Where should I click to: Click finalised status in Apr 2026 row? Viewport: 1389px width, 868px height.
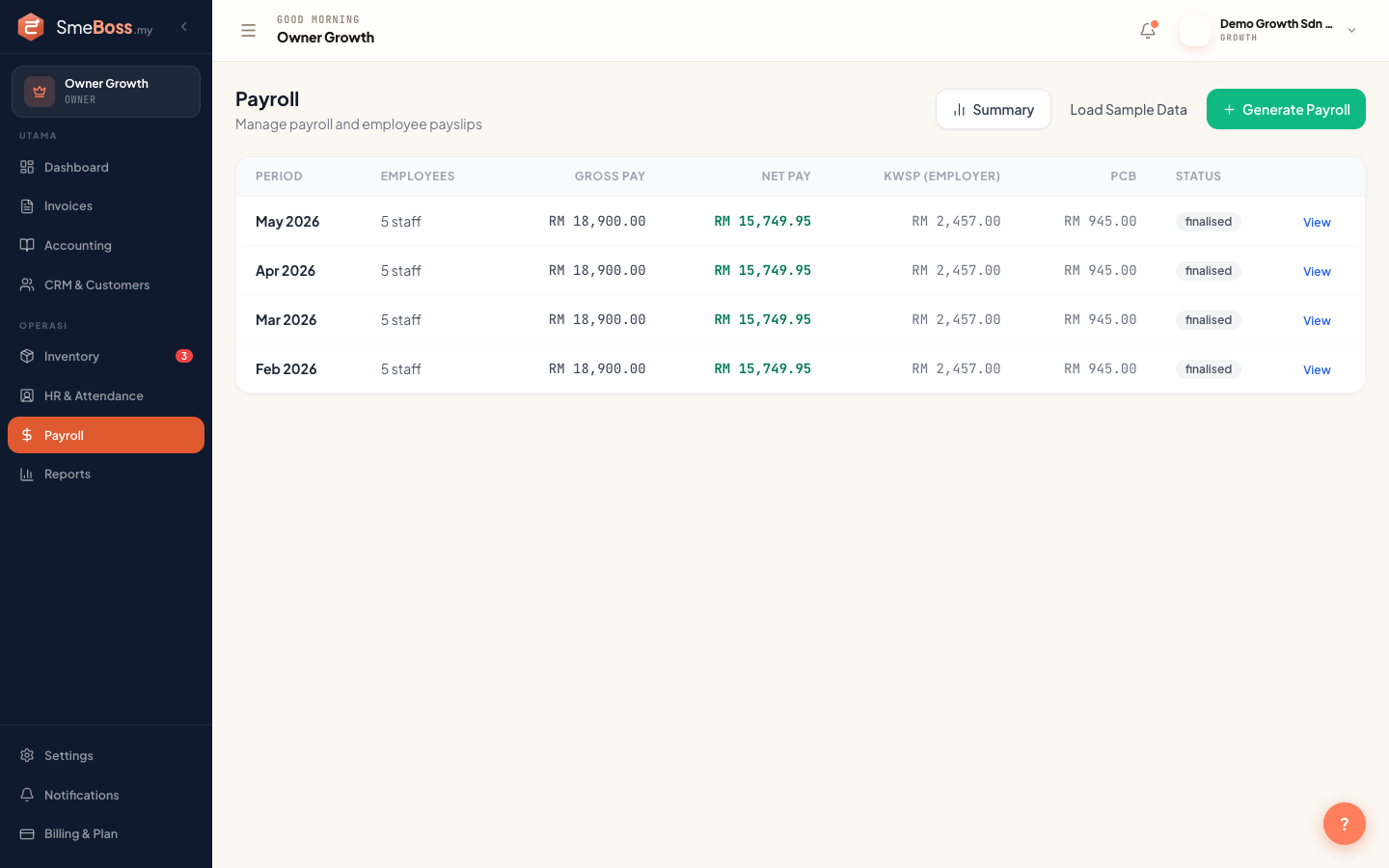pos(1209,271)
